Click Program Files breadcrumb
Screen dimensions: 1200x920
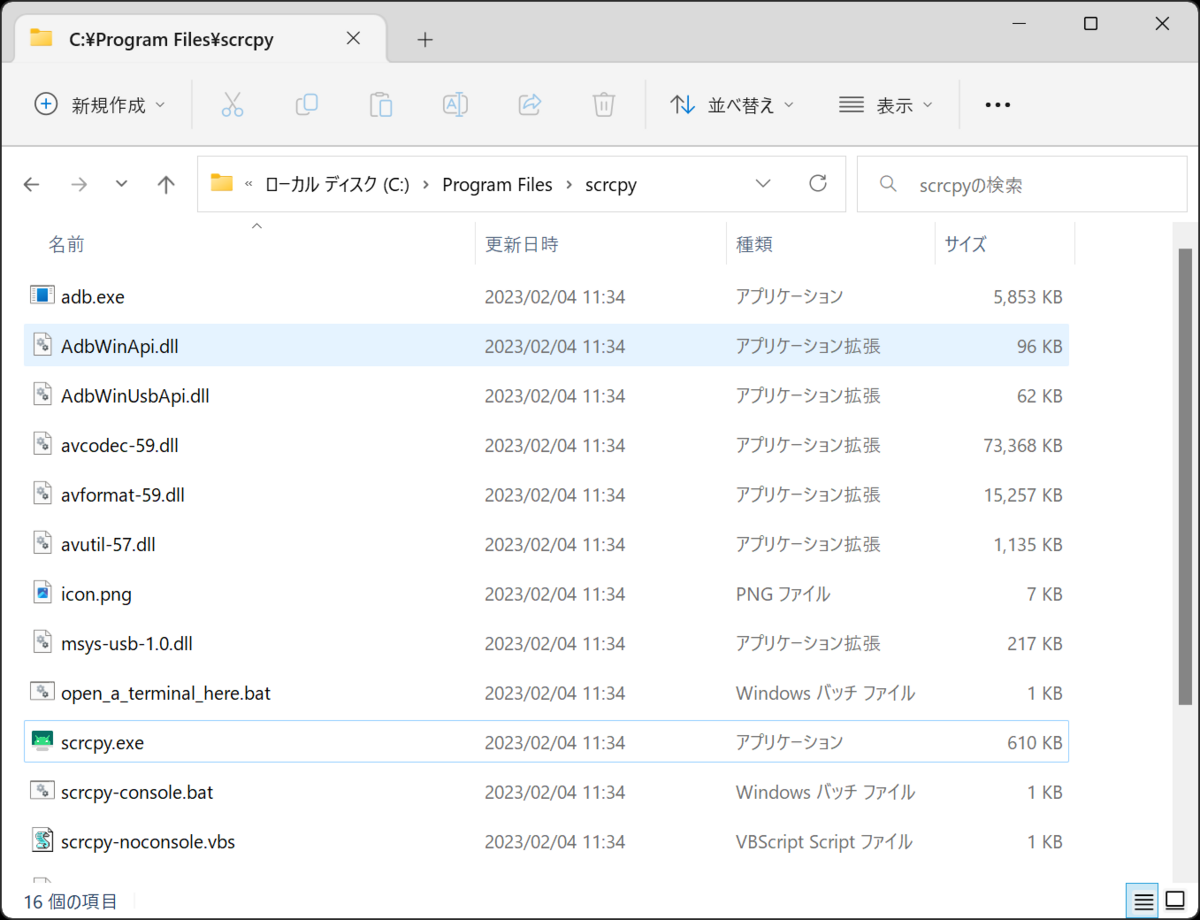pyautogui.click(x=497, y=185)
